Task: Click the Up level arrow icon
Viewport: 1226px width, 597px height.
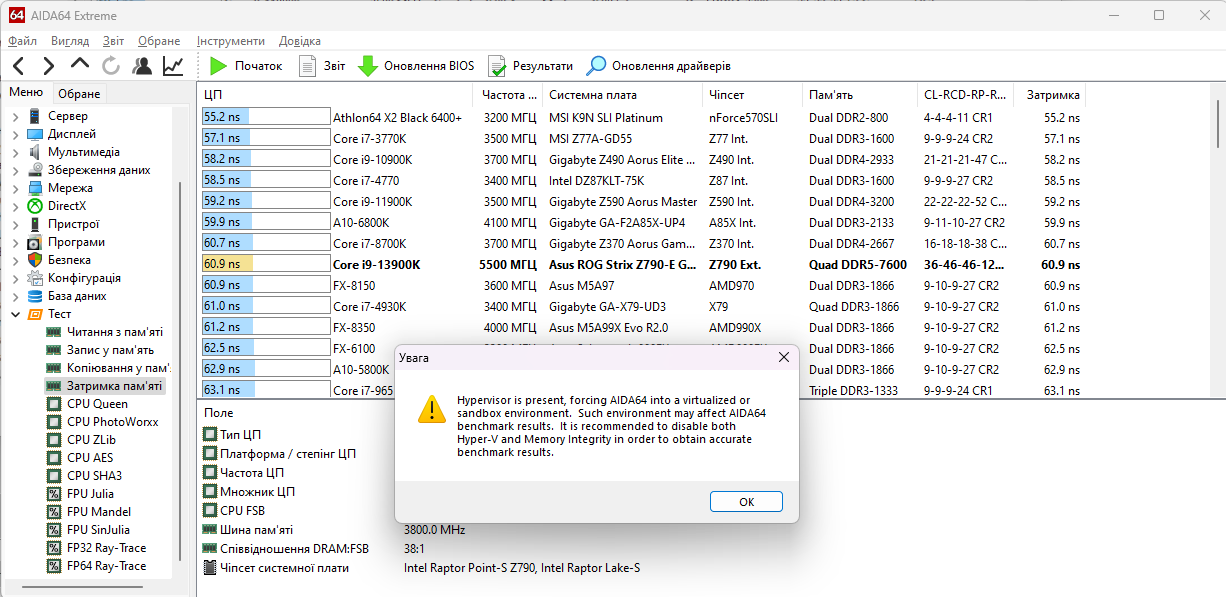Action: pyautogui.click(x=80, y=65)
